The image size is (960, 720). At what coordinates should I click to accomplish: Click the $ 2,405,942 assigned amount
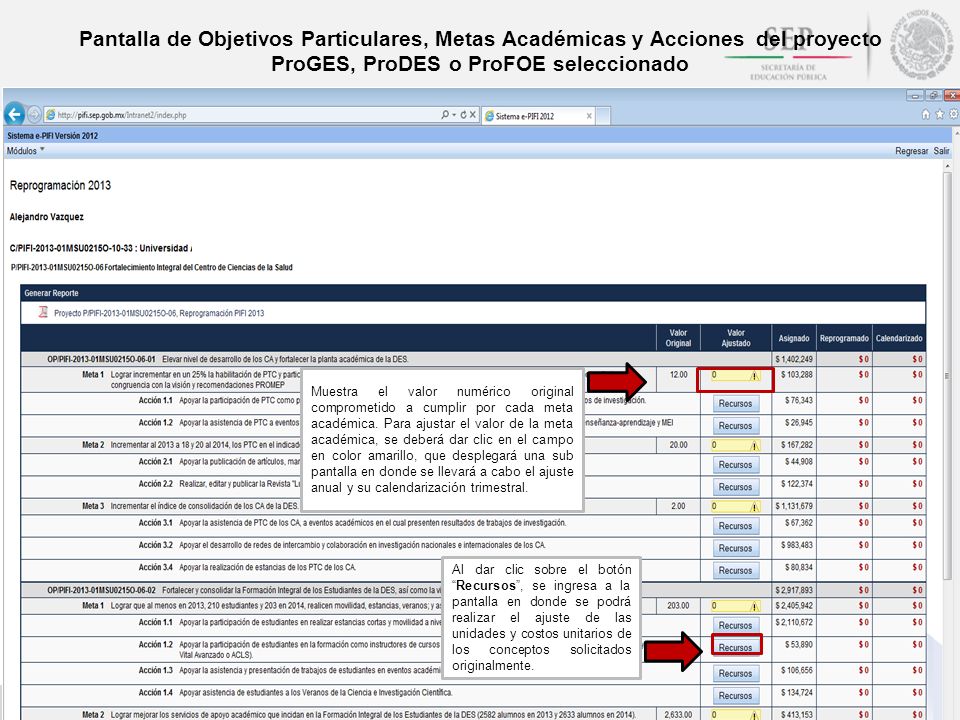(x=794, y=606)
